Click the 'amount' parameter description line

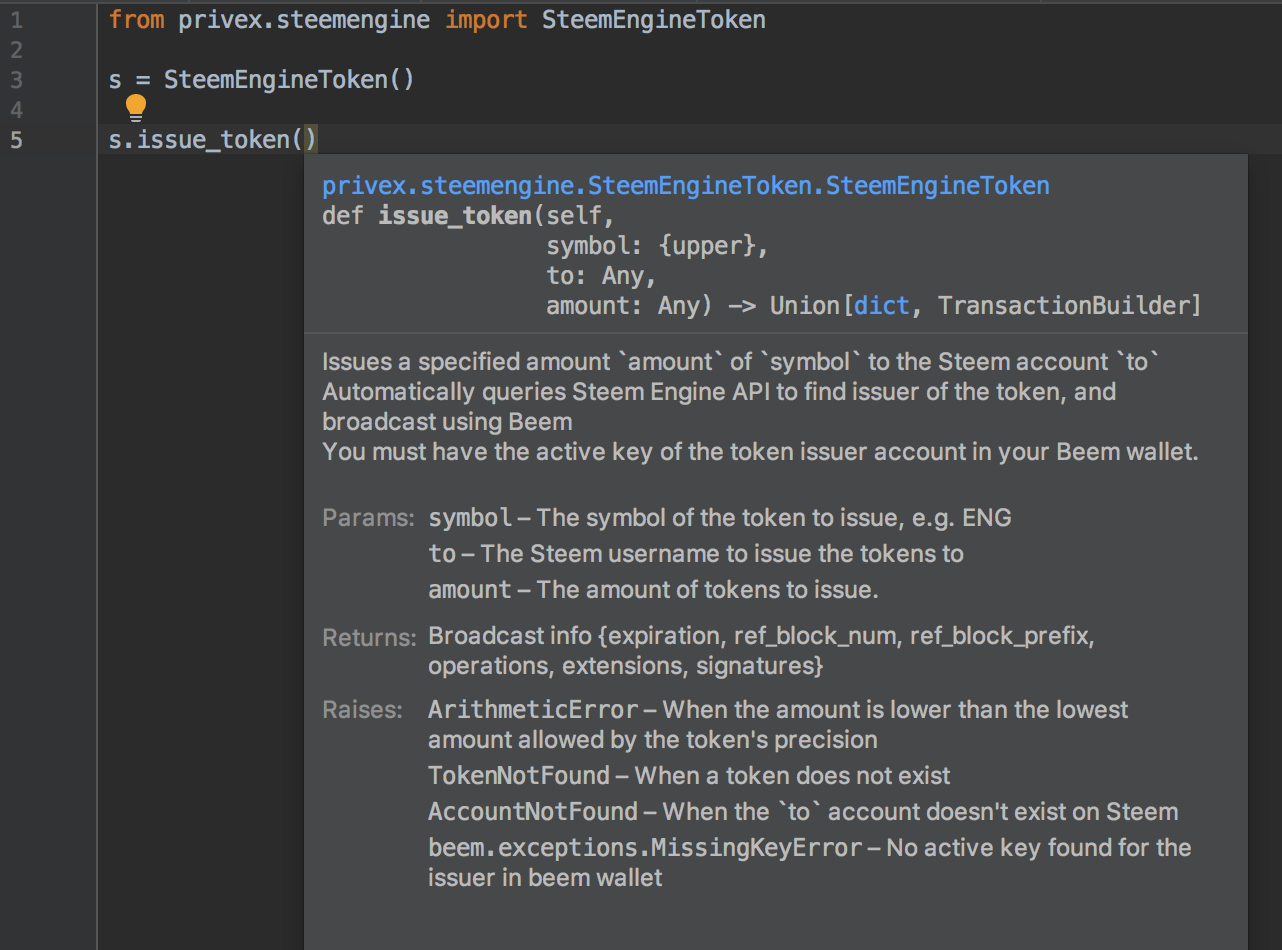point(653,590)
